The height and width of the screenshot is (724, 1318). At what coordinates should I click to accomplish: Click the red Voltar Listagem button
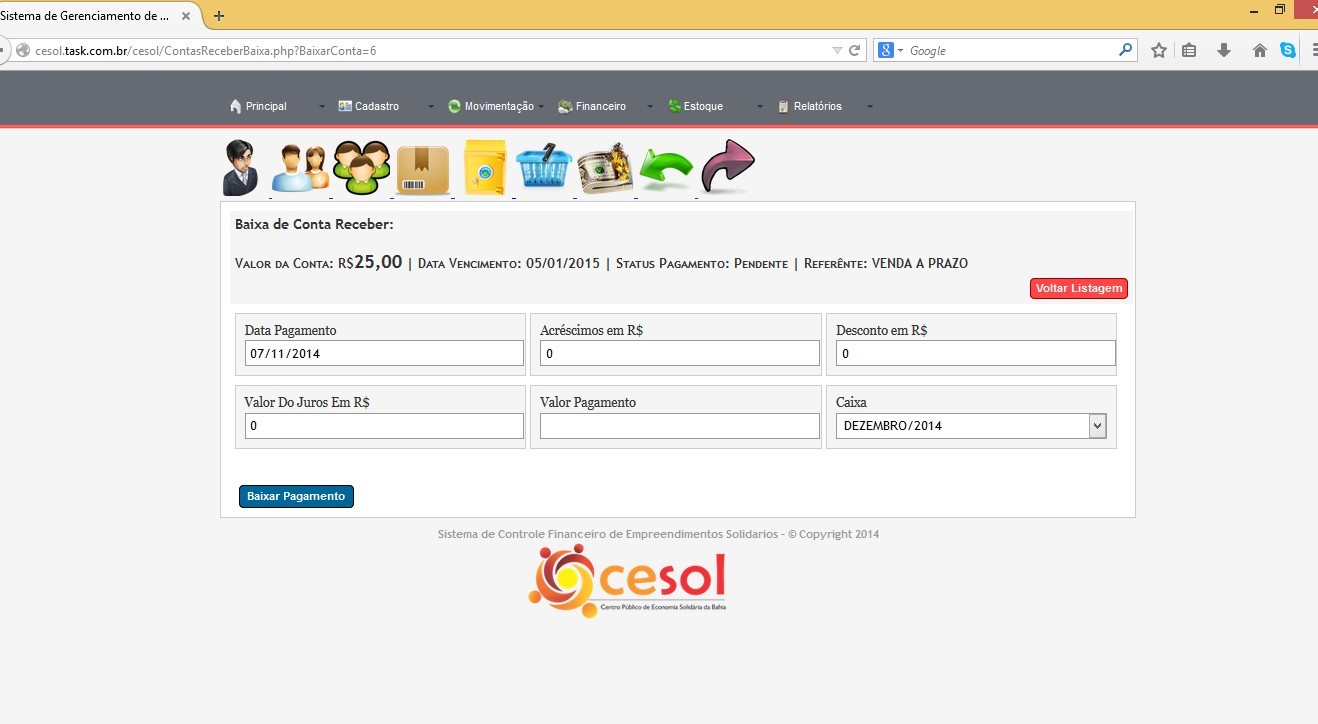[1078, 289]
